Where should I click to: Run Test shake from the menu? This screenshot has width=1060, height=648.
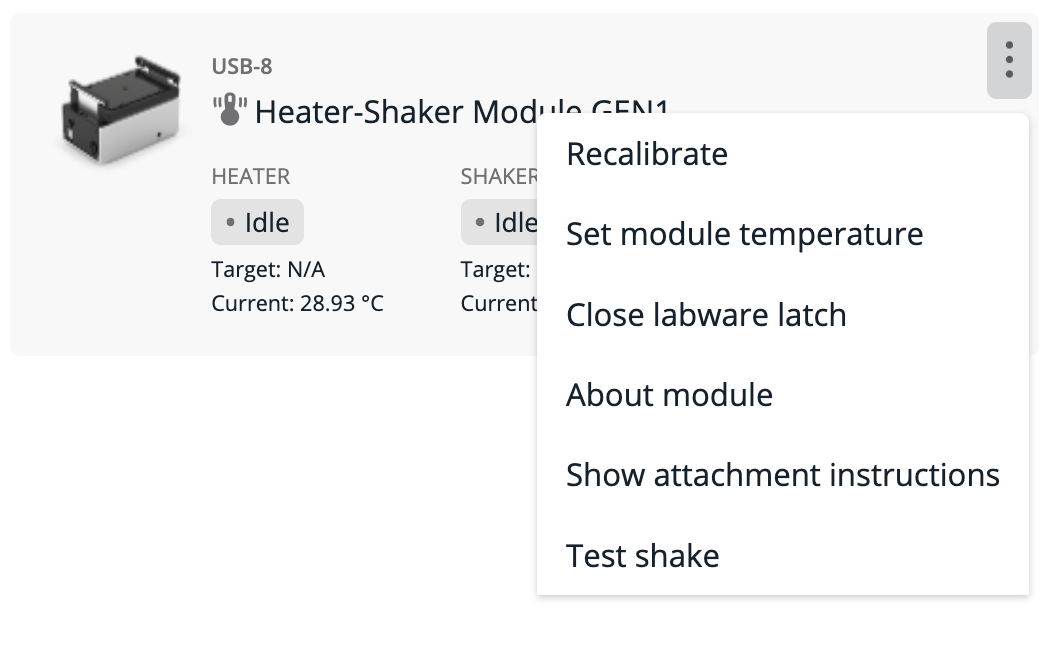pos(642,555)
